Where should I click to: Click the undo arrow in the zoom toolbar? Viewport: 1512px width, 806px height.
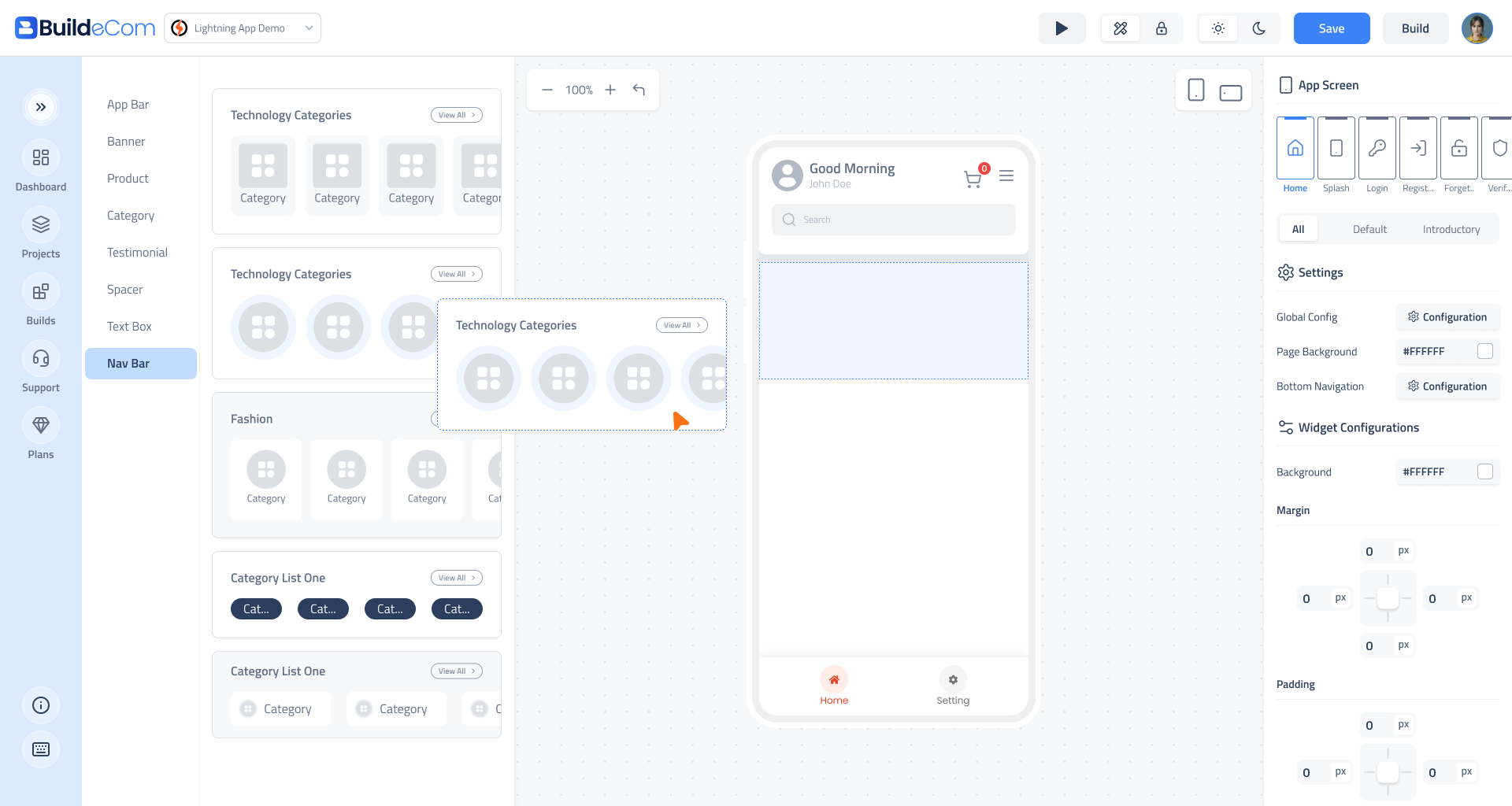click(x=639, y=90)
